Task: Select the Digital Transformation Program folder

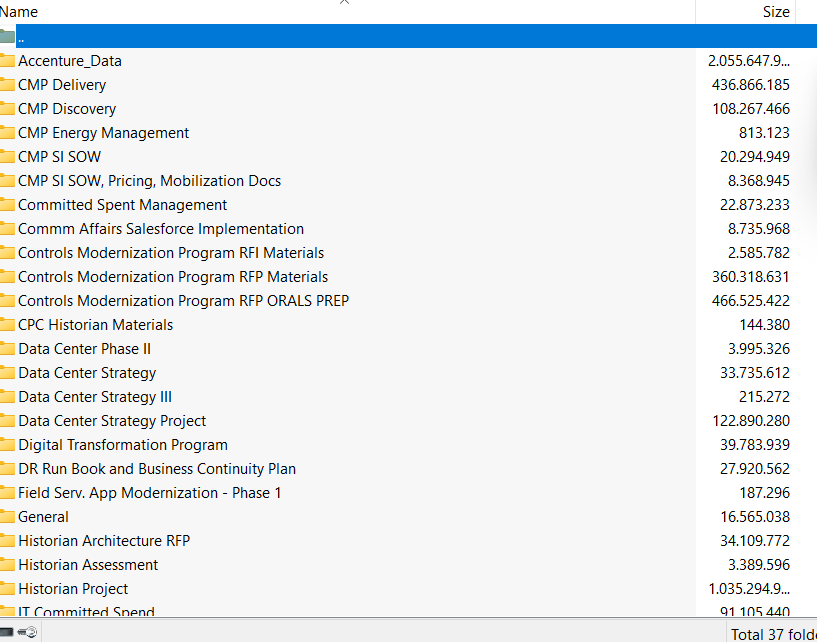Action: coord(123,445)
